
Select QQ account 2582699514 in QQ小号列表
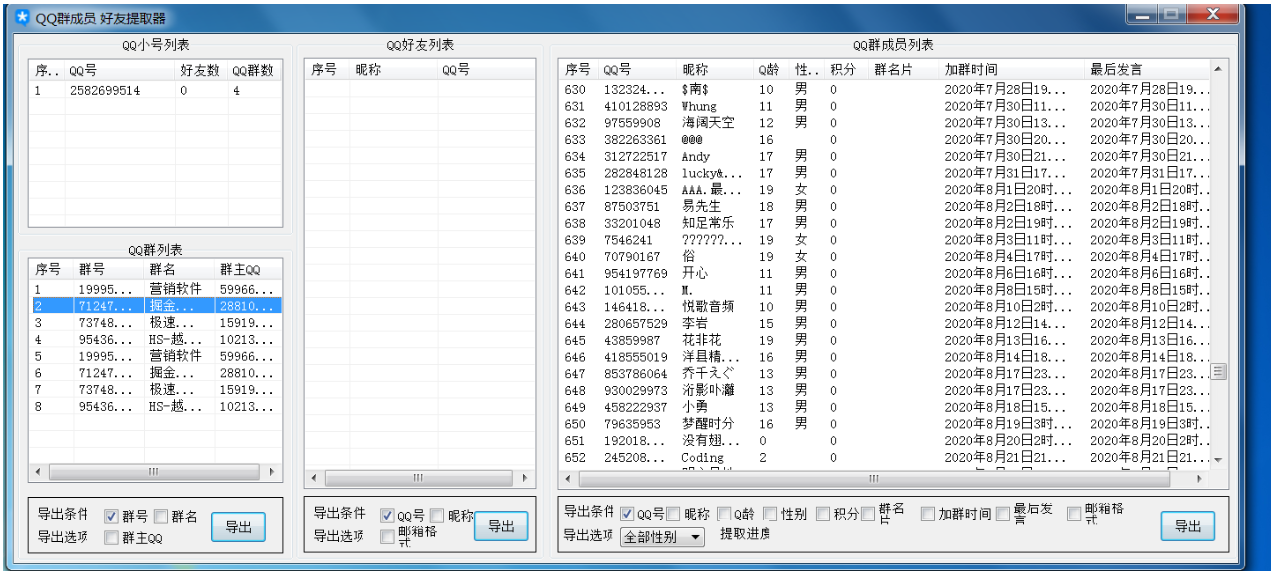tap(155, 90)
